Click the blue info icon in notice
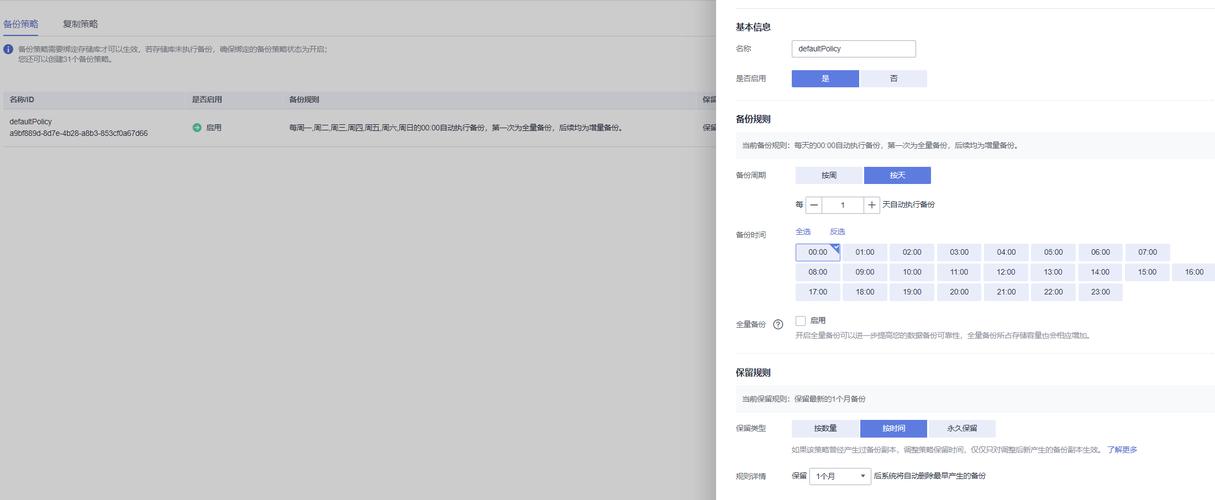 click(8, 49)
